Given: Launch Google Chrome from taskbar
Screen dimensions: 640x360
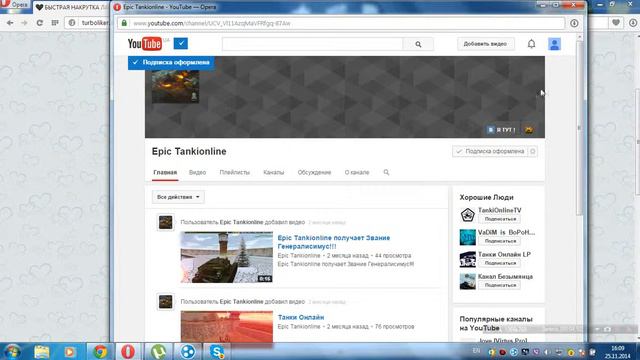Looking at the screenshot, I should 100,351.
